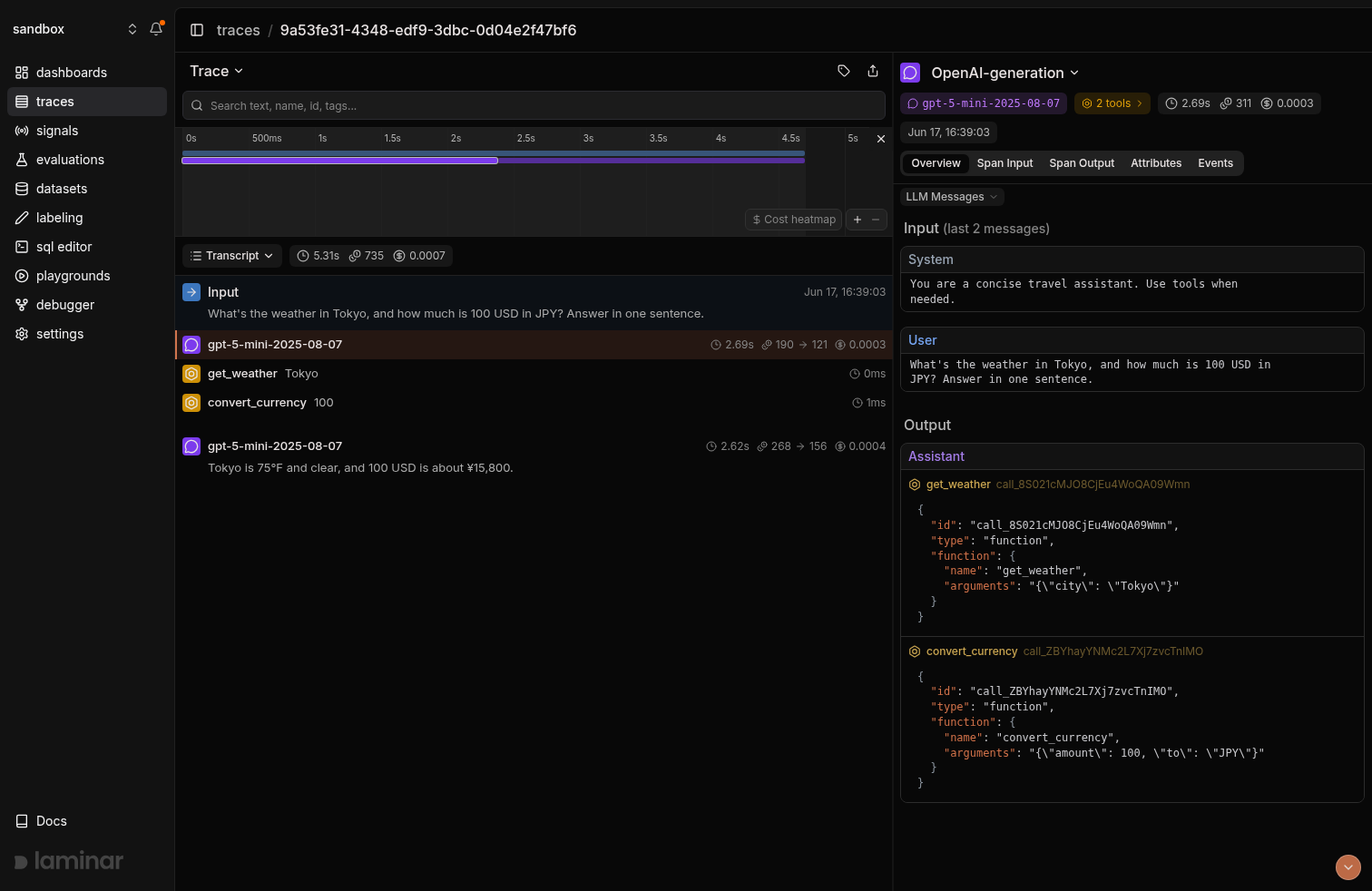Switch to Span Input tab
Screen dimensions: 1372x891
point(1004,163)
